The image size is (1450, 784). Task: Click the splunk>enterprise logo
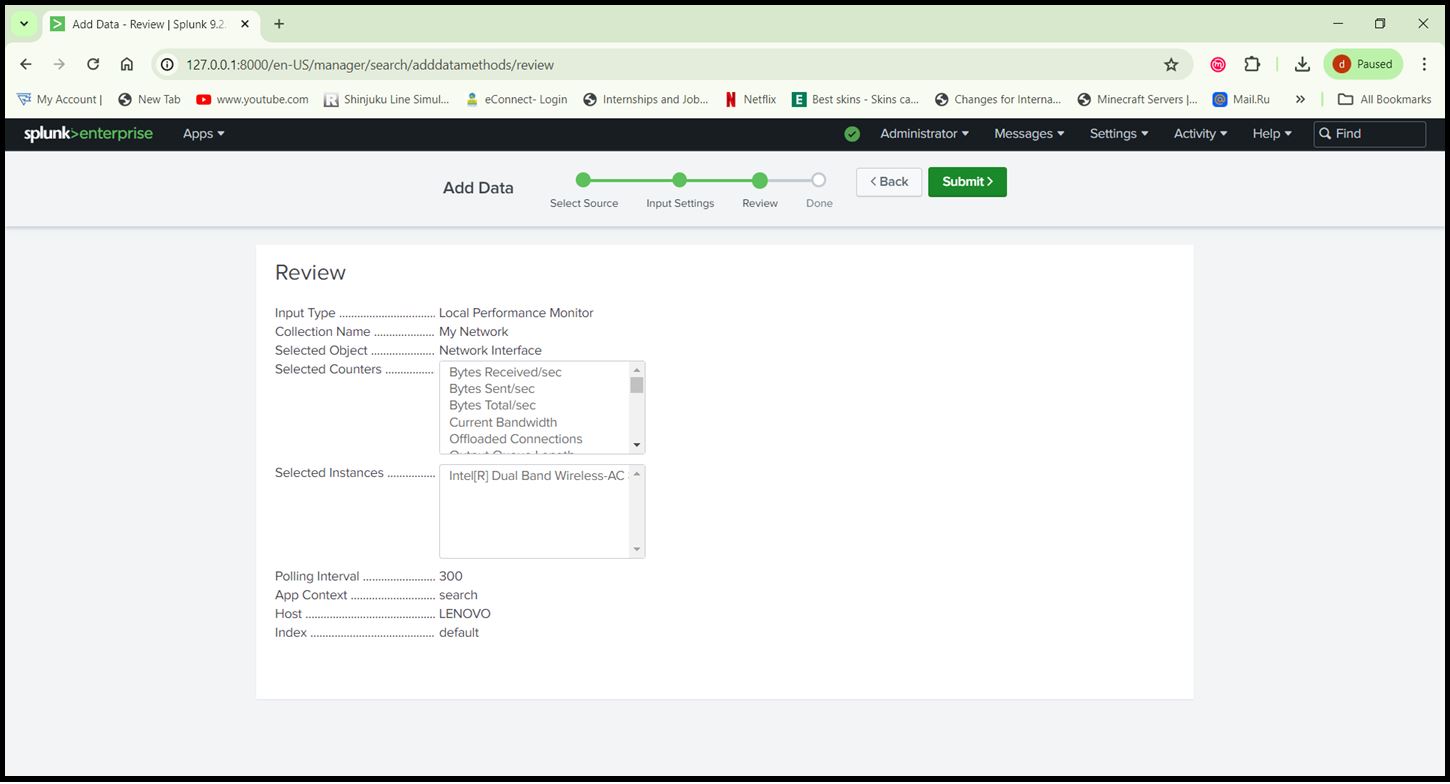88,133
